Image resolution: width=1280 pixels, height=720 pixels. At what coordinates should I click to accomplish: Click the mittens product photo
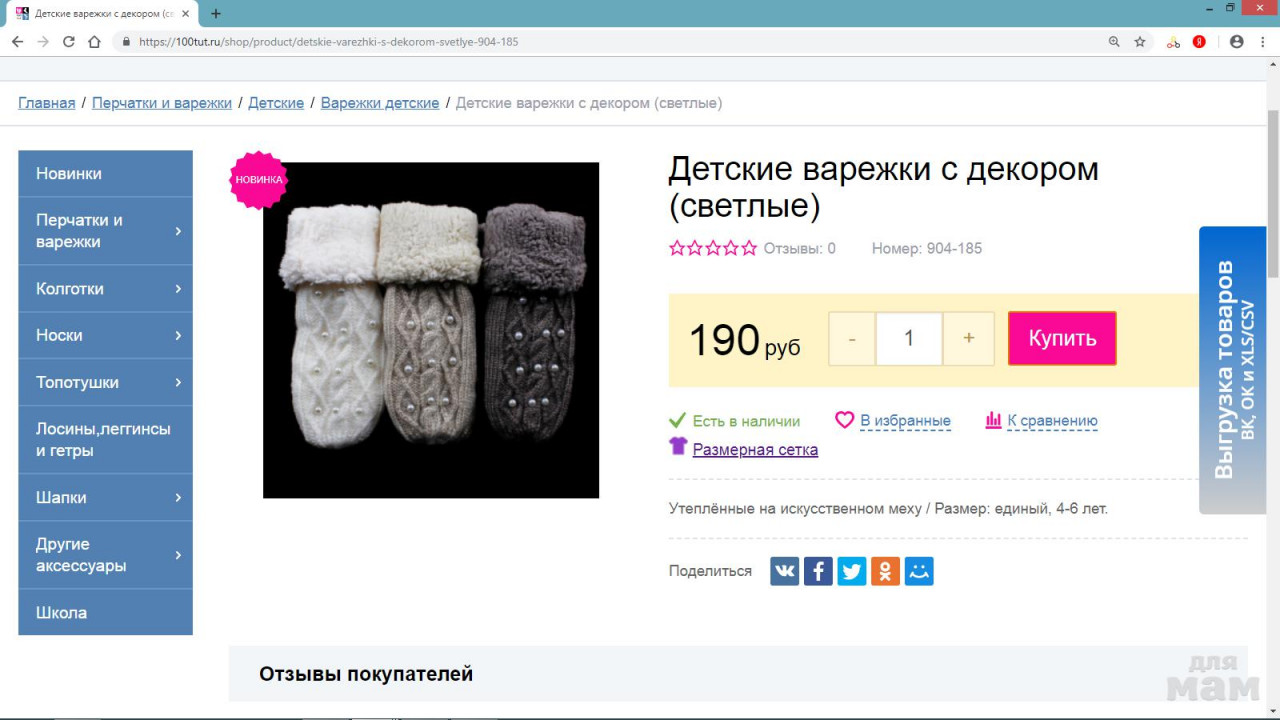point(431,330)
